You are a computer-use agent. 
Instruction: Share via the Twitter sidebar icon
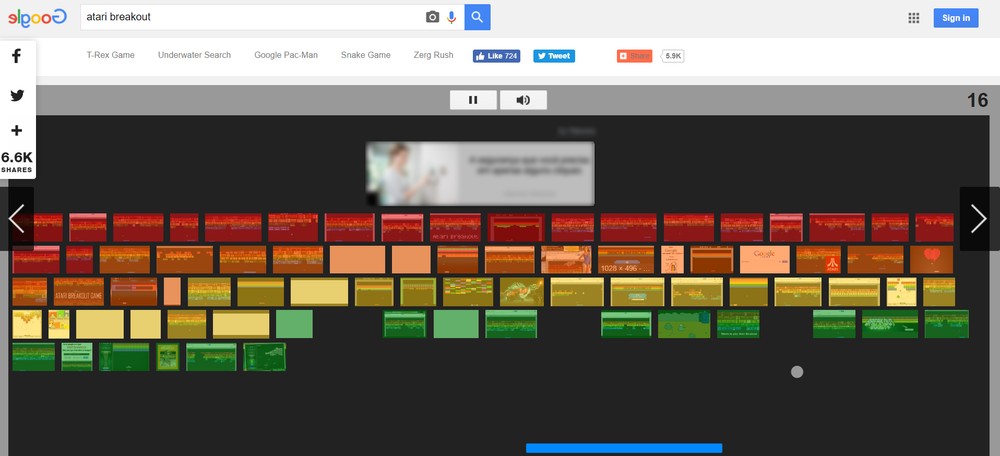pos(17,96)
